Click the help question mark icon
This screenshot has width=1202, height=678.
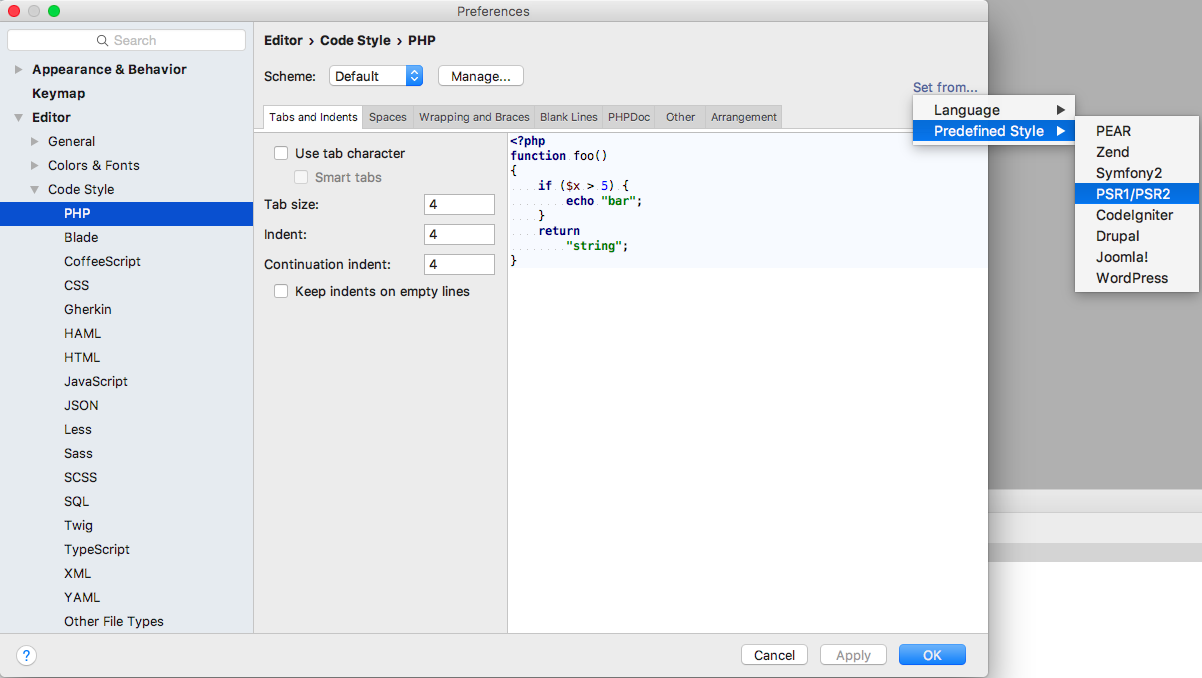[x=26, y=655]
